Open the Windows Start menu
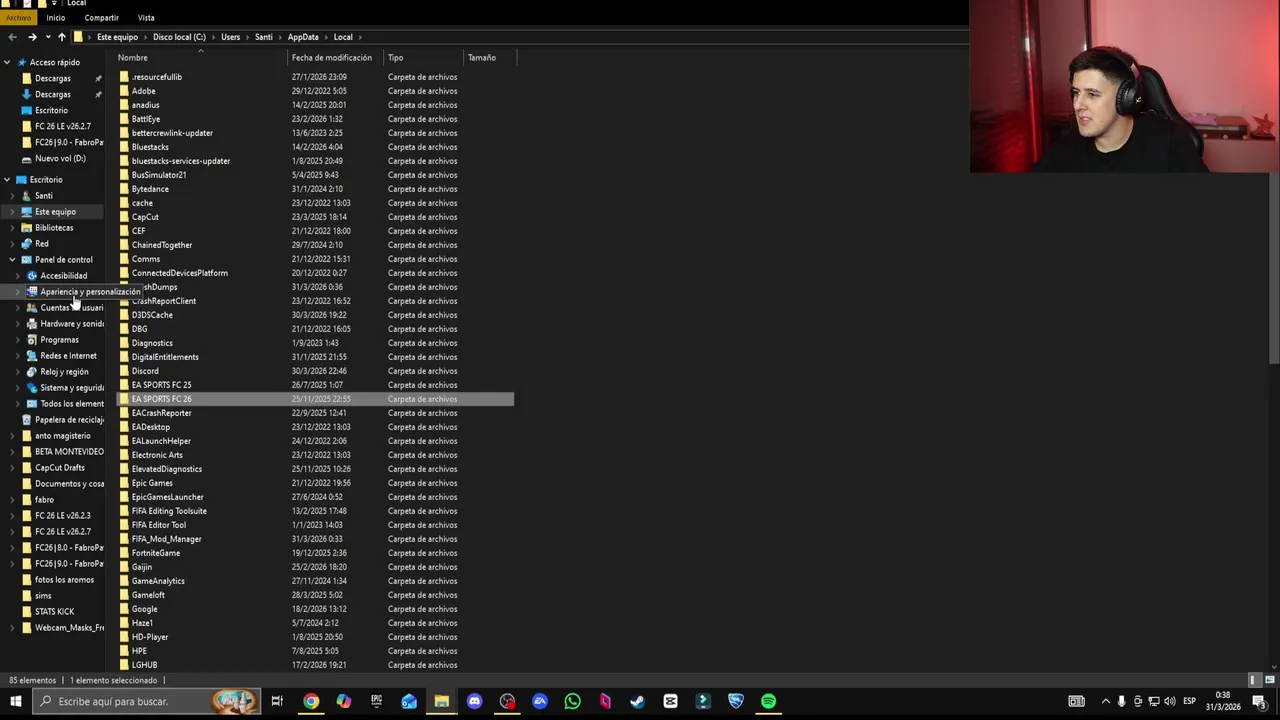This screenshot has height=720, width=1280. coord(16,701)
